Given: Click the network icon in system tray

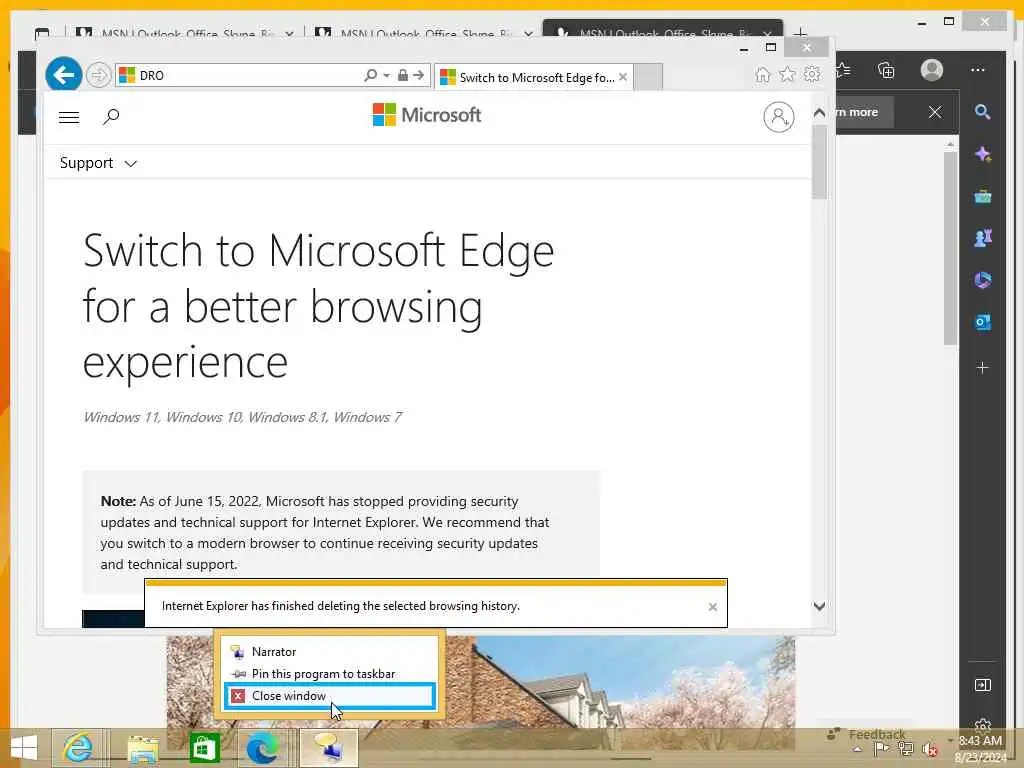Looking at the screenshot, I should point(905,749).
